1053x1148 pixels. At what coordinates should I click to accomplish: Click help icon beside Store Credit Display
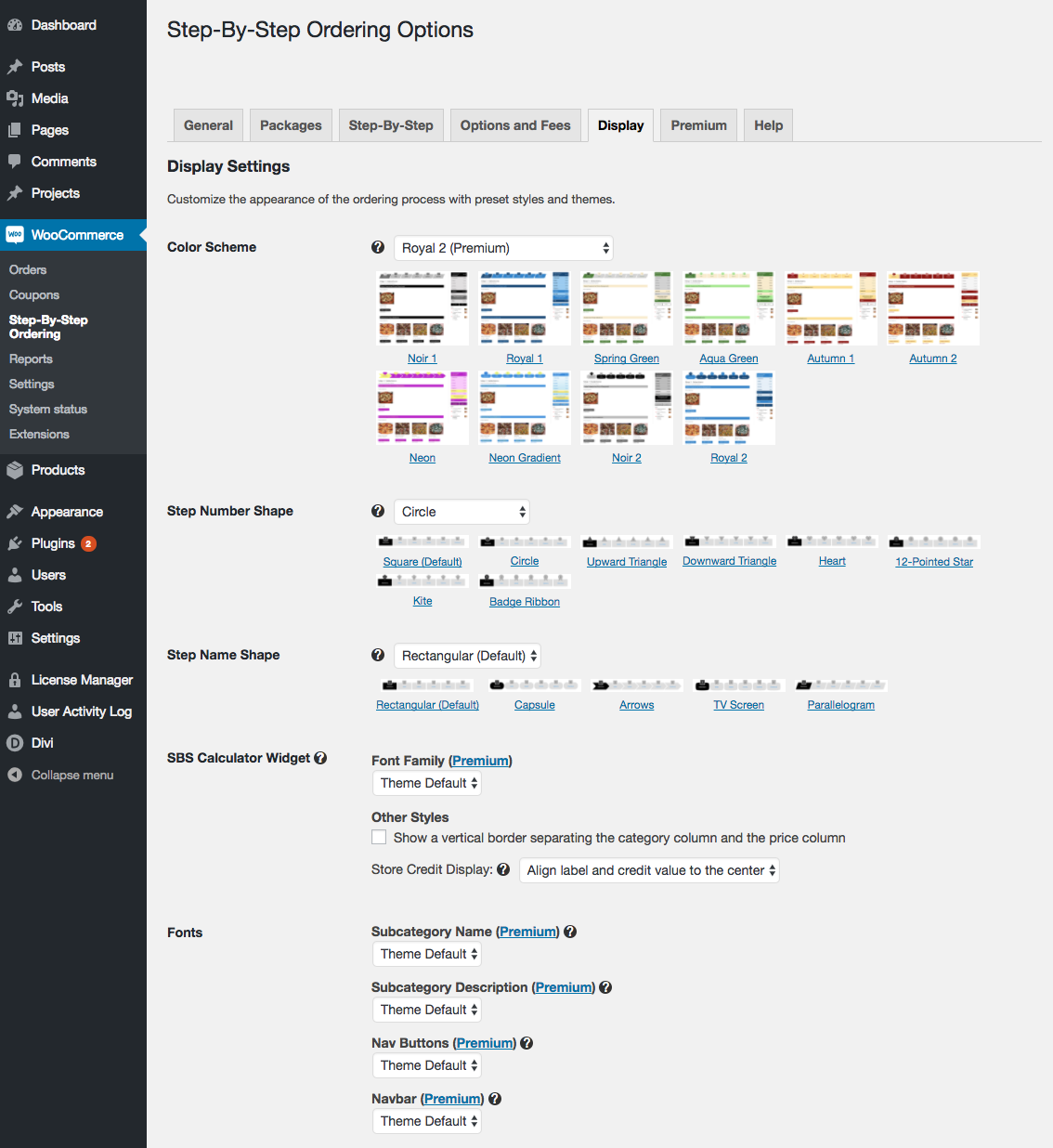coord(503,869)
